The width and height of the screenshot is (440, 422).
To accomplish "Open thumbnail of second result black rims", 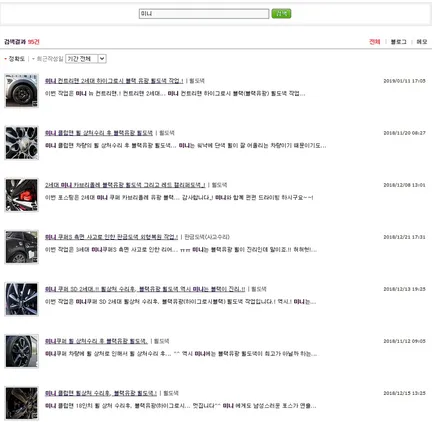I will [x=22, y=143].
